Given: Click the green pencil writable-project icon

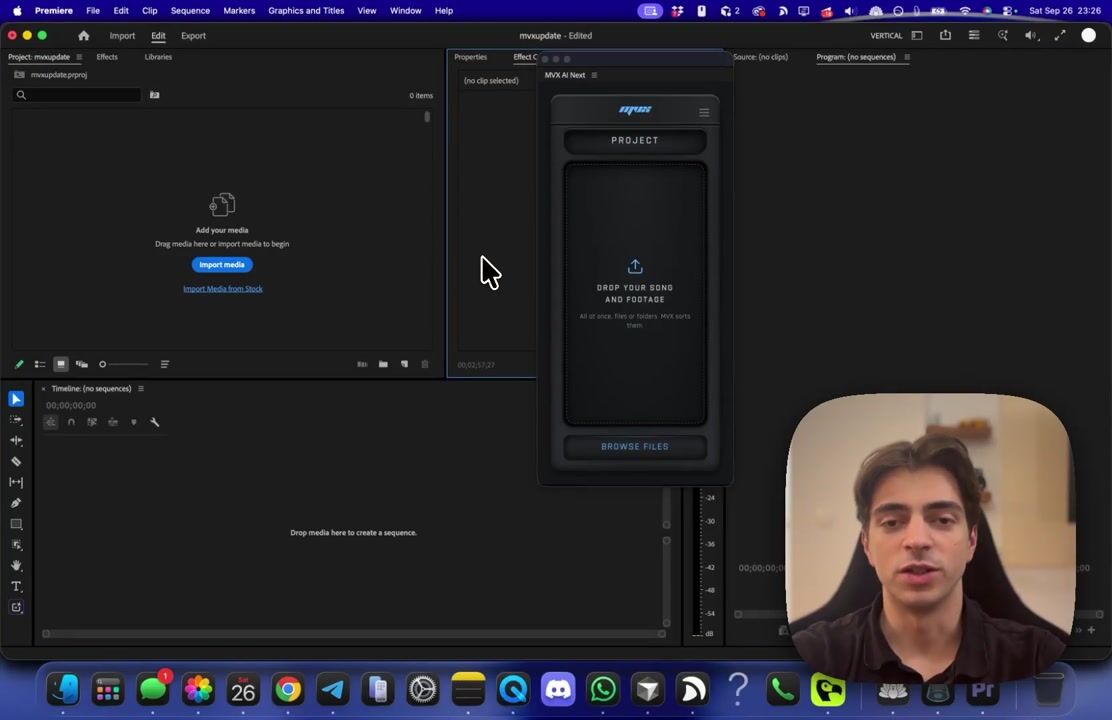Looking at the screenshot, I should click(x=19, y=364).
